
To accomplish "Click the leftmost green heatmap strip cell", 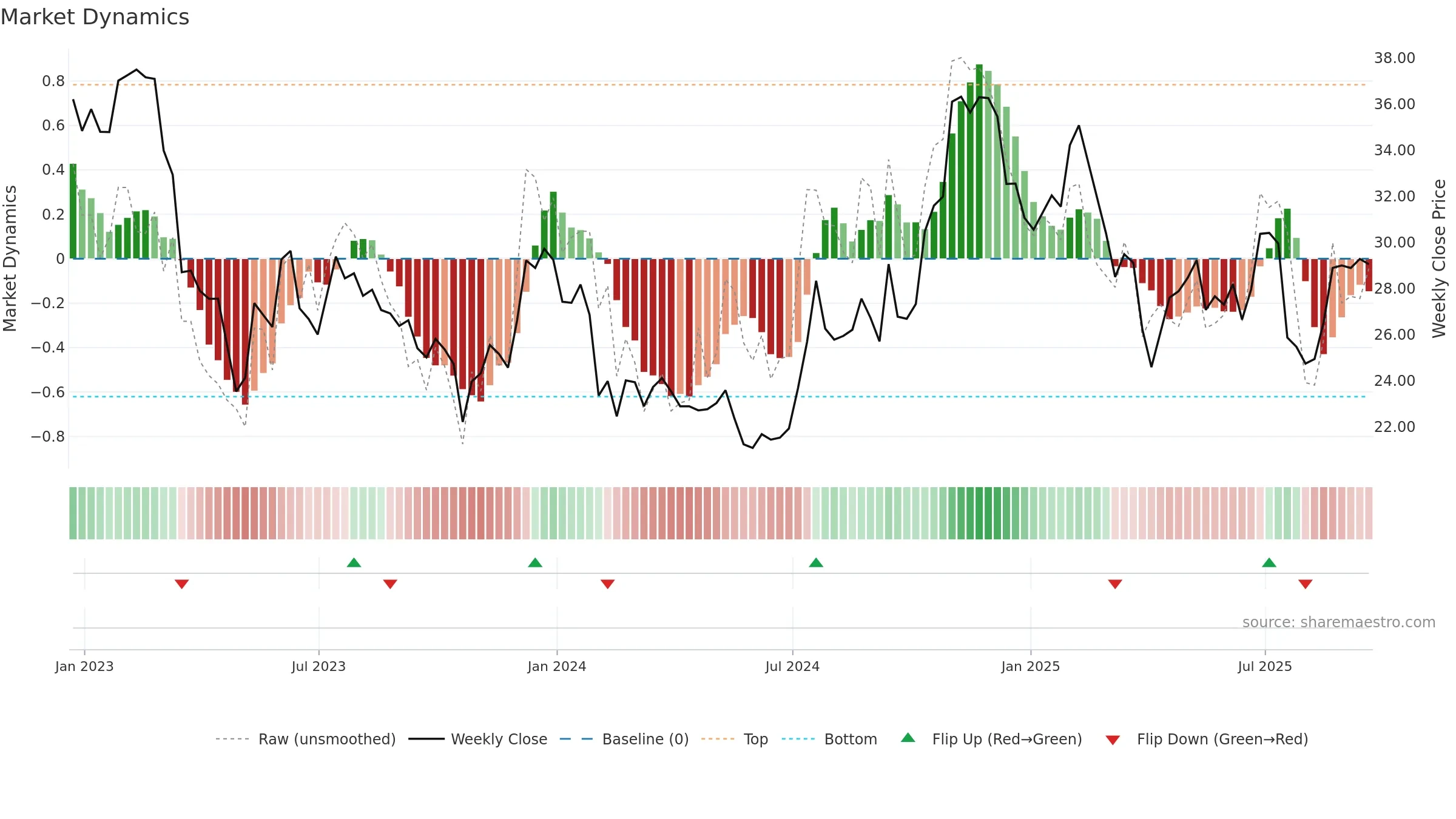I will point(73,513).
